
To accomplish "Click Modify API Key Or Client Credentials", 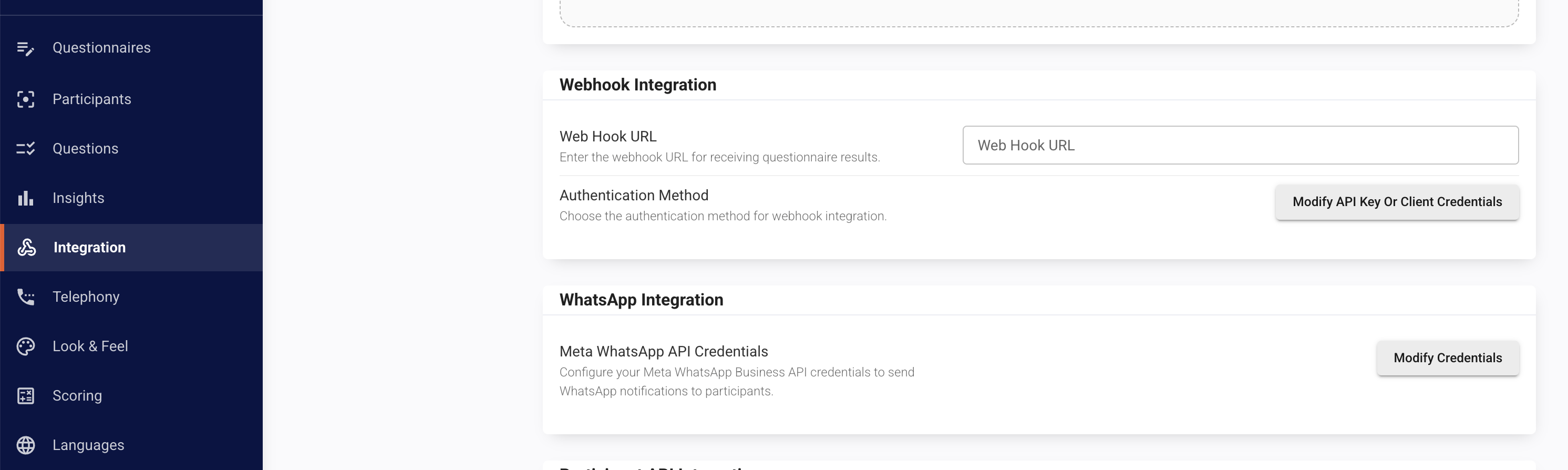I will [1397, 202].
